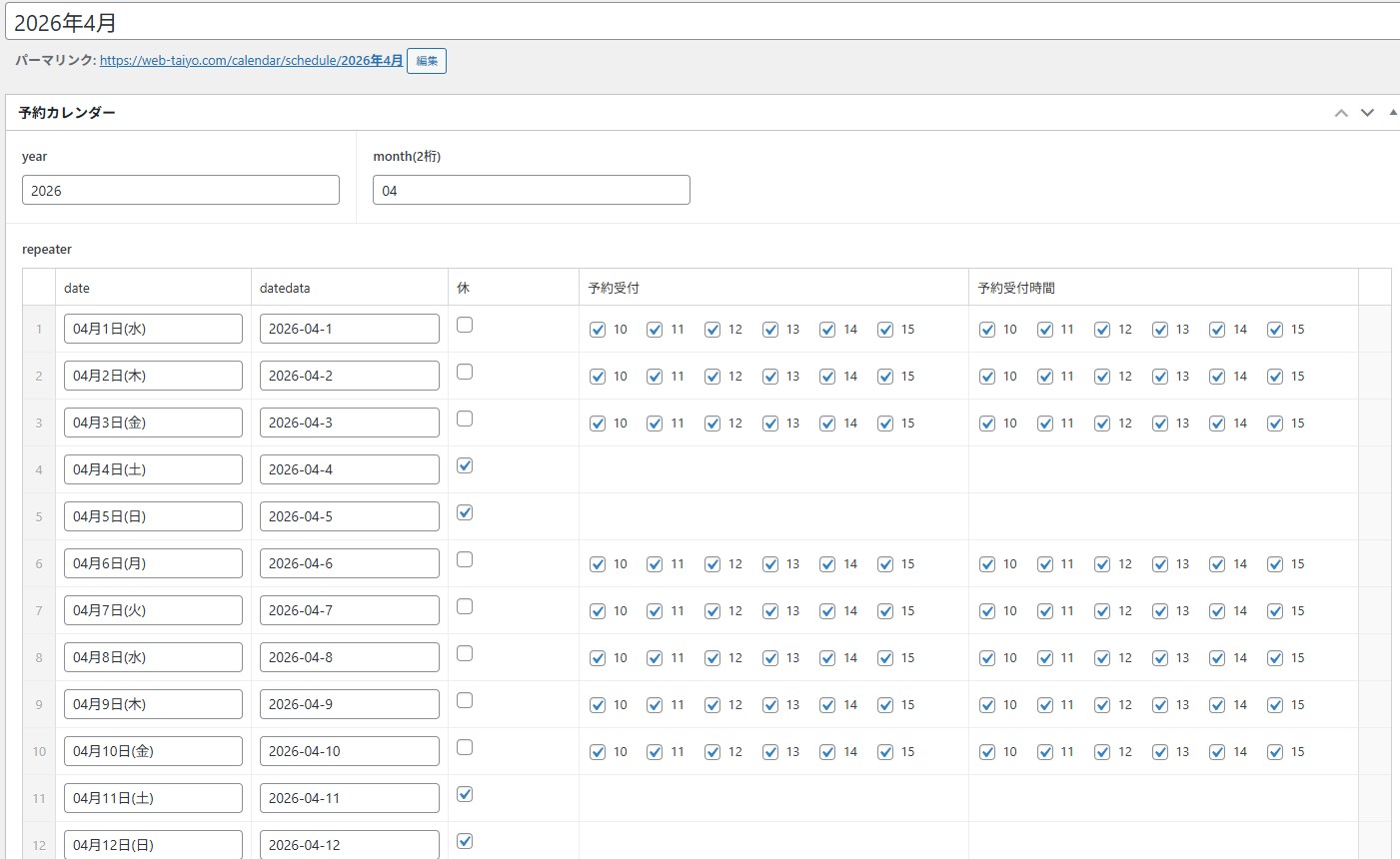Check the 休 checkbox for 04月1日(水)
Image resolution: width=1400 pixels, height=859 pixels.
tap(465, 325)
